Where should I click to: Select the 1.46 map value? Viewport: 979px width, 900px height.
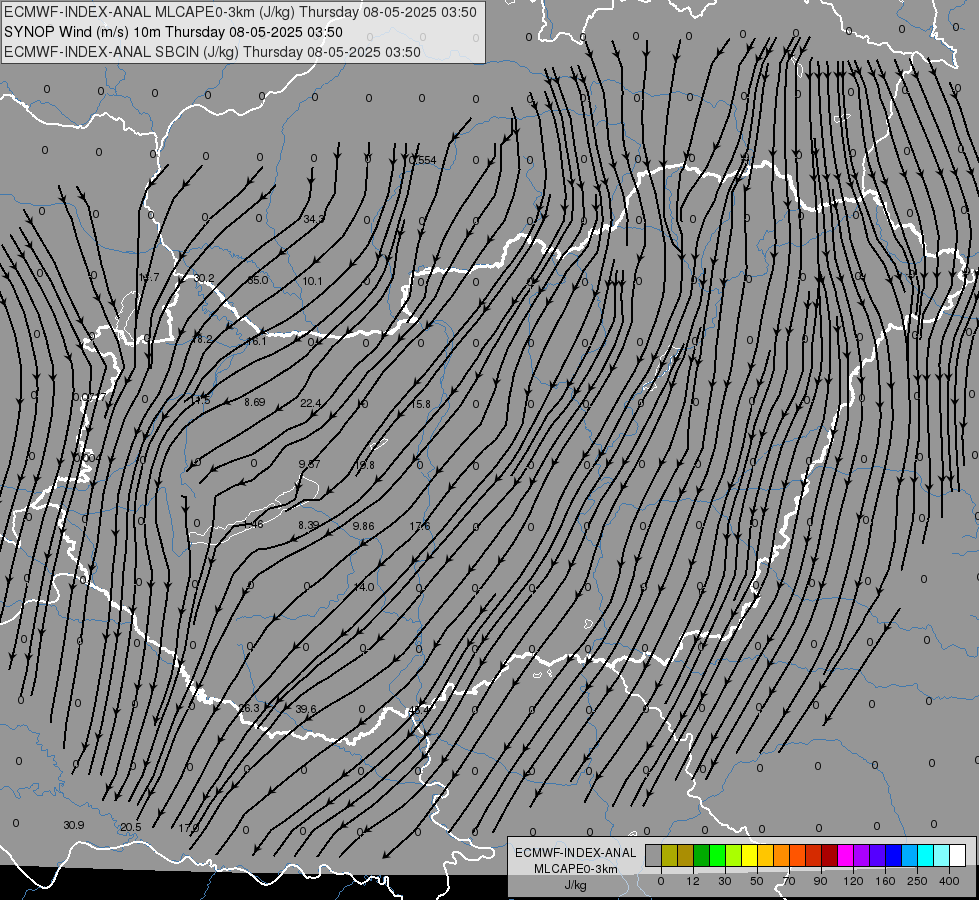253,525
